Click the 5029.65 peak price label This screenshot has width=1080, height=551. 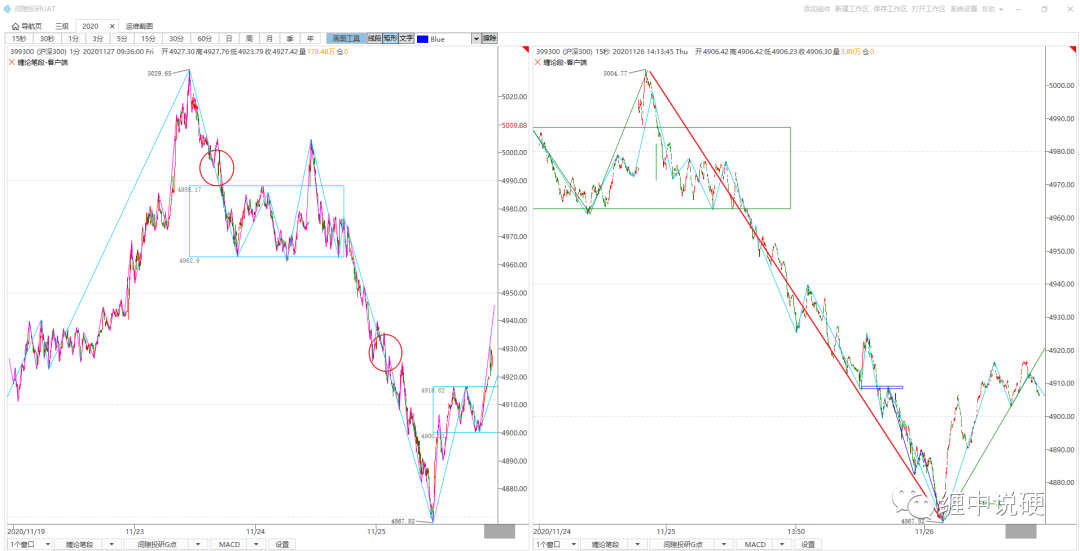[x=158, y=72]
